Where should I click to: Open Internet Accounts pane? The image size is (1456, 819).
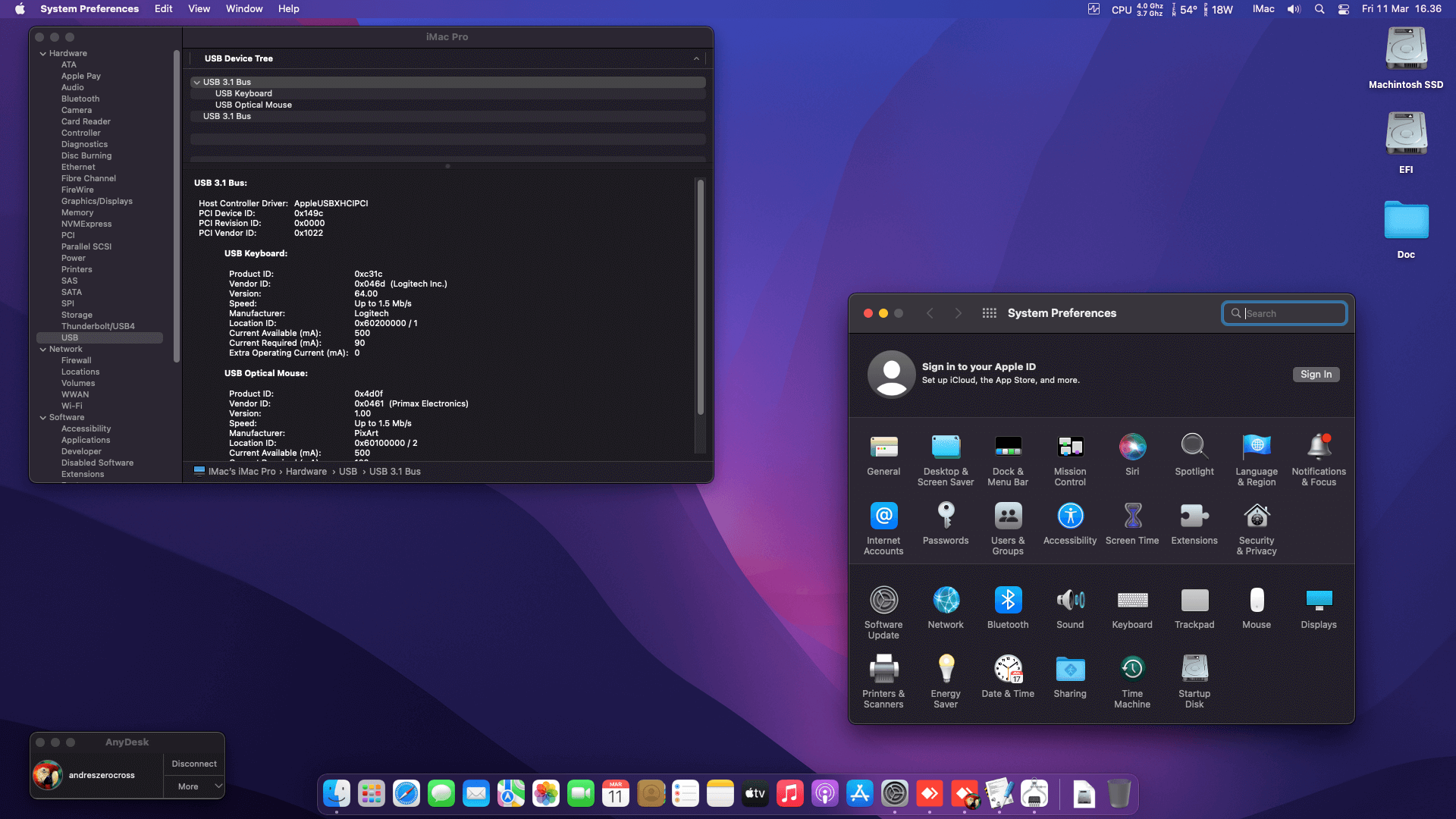883,529
